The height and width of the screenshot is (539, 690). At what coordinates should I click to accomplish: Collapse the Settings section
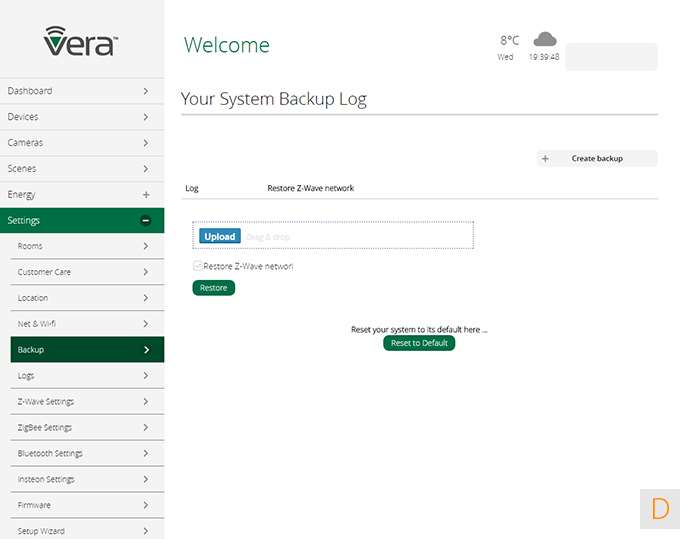click(x=146, y=221)
